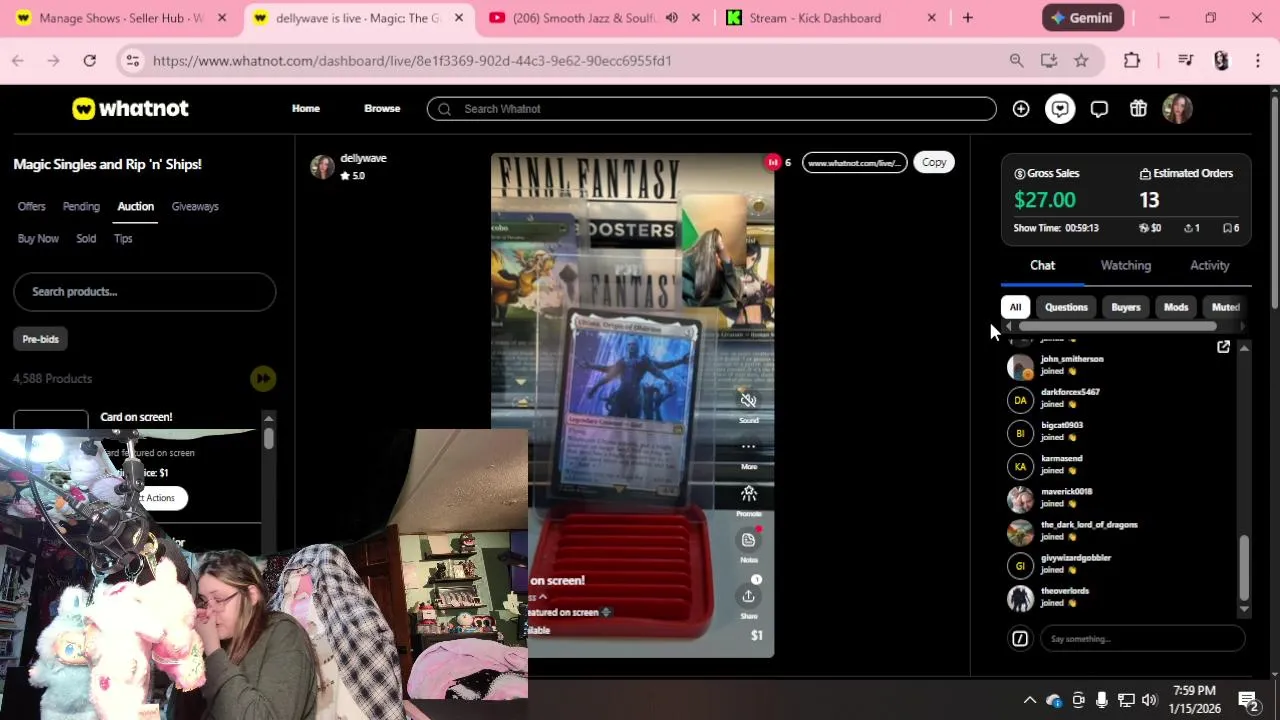This screenshot has height=720, width=1280.
Task: Click the Promote icon on the stream
Action: pos(748,493)
